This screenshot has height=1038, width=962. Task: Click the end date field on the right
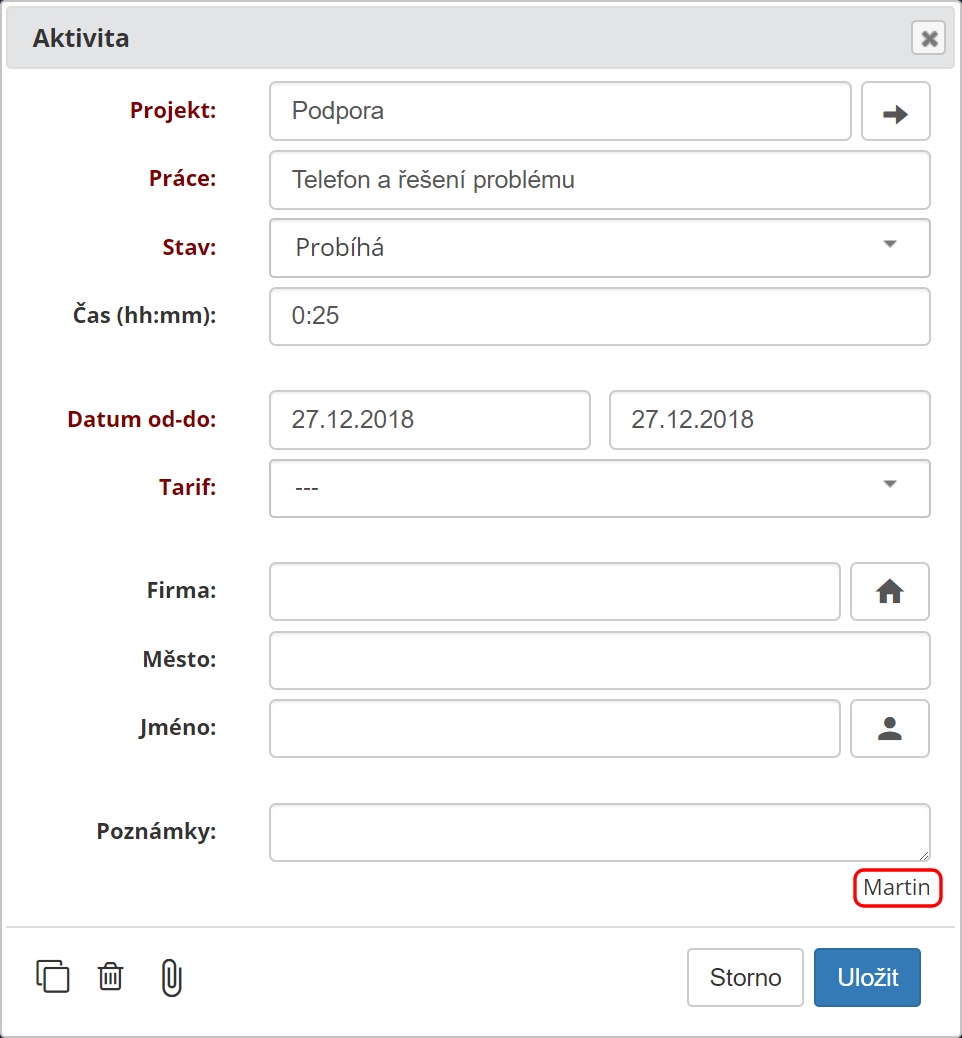[x=769, y=420]
